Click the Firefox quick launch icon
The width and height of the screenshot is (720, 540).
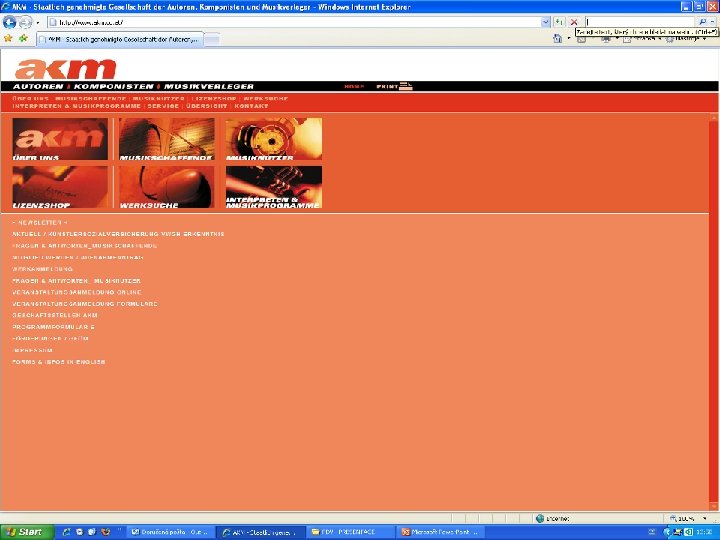[x=105, y=532]
